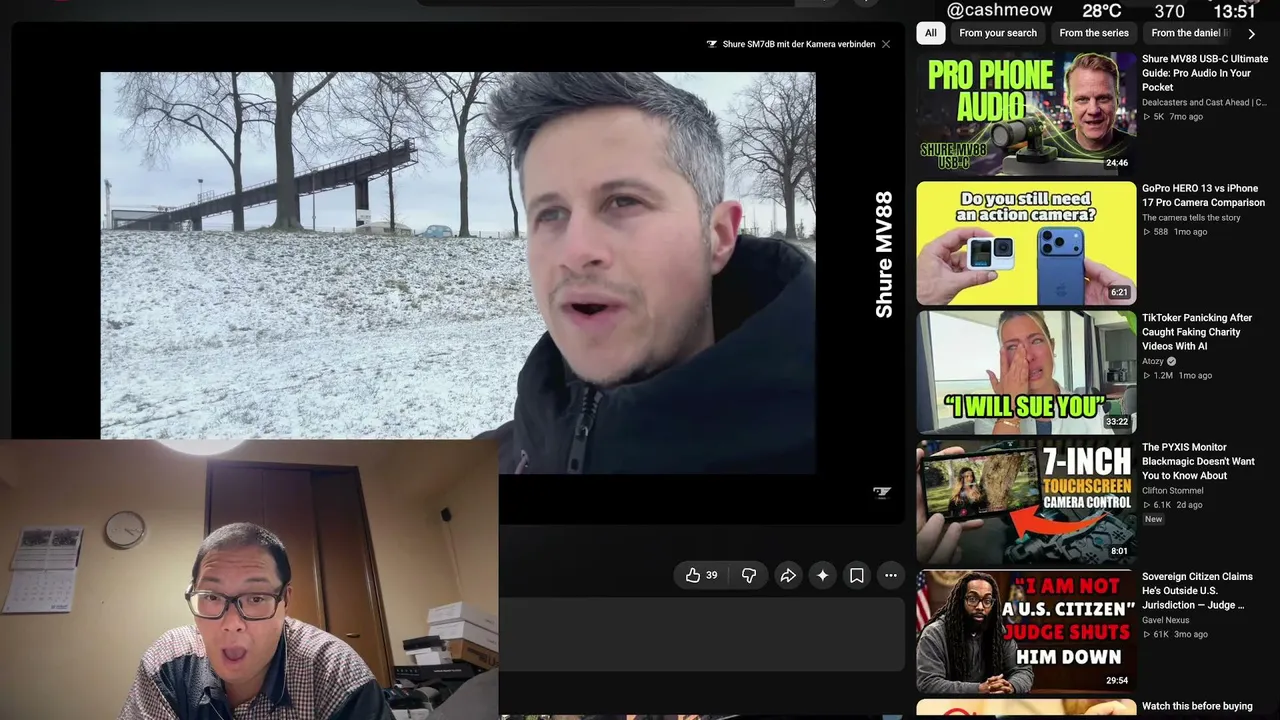Click the sparkle Ask icon below the video

(822, 575)
